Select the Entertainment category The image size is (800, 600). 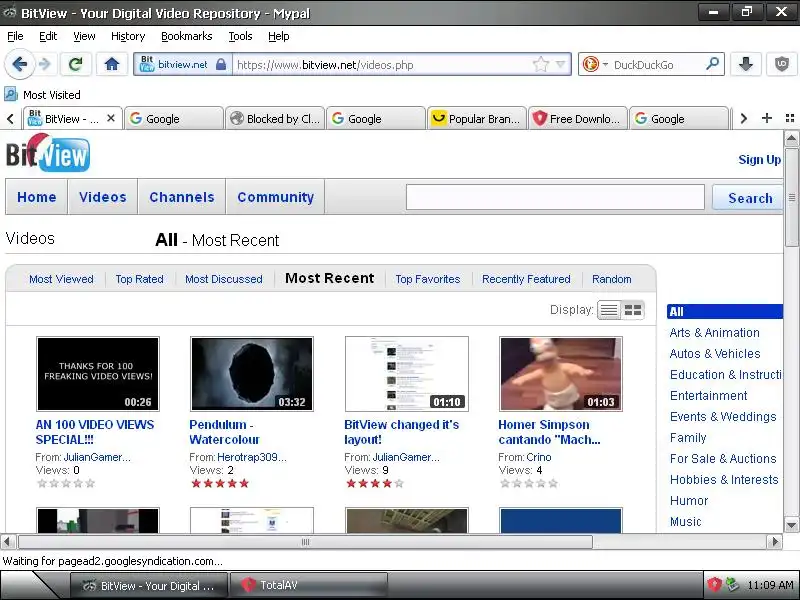(x=708, y=395)
